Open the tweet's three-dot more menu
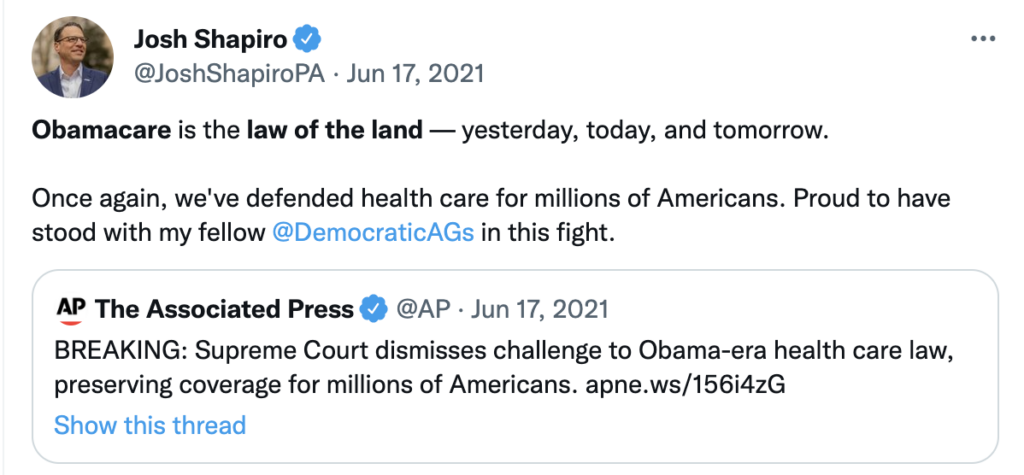Image resolution: width=1024 pixels, height=475 pixels. (984, 38)
